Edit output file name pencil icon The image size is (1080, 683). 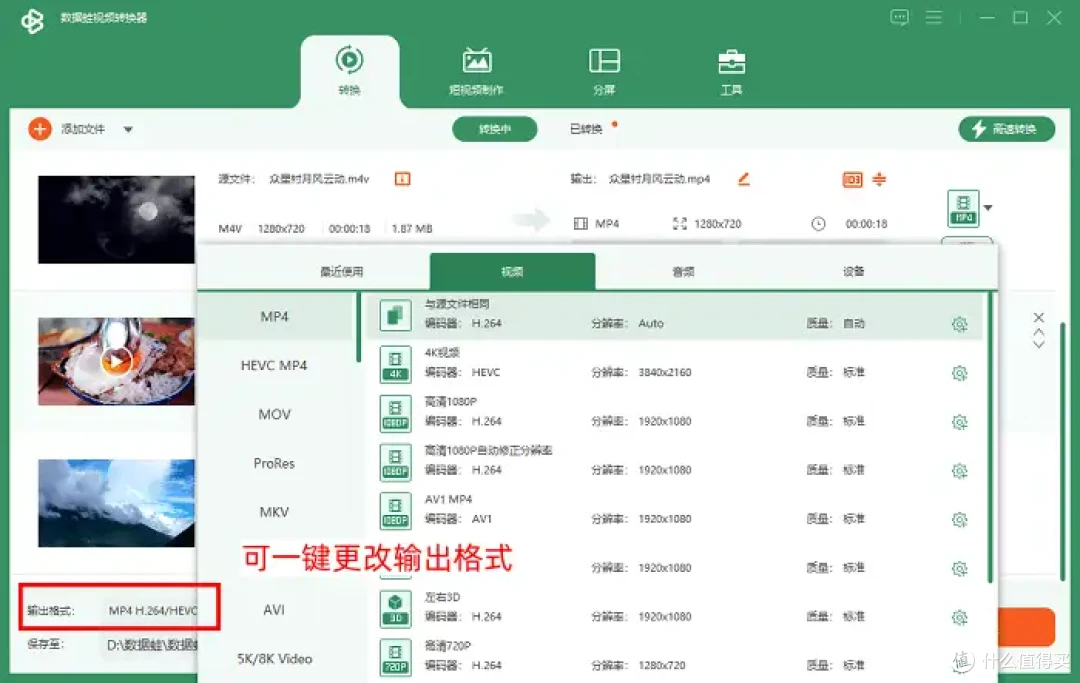tap(744, 179)
